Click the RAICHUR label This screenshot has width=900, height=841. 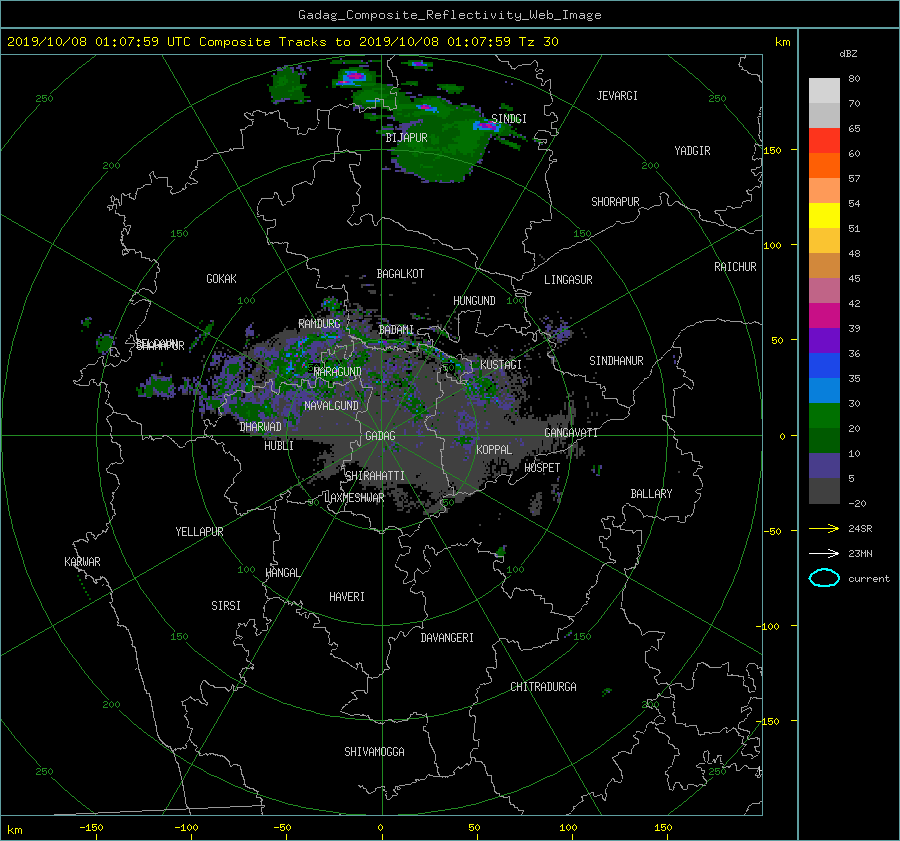click(x=735, y=267)
